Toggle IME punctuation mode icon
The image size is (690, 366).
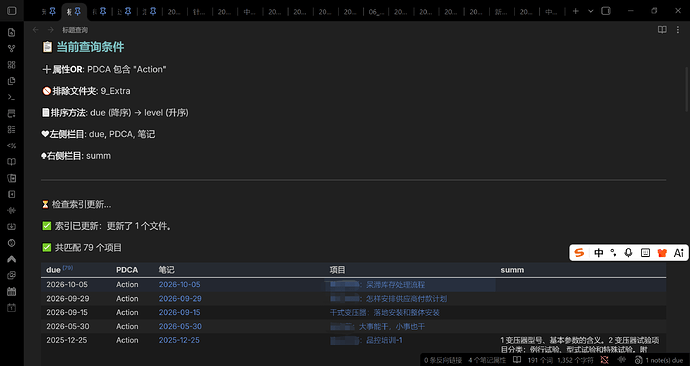coord(613,253)
